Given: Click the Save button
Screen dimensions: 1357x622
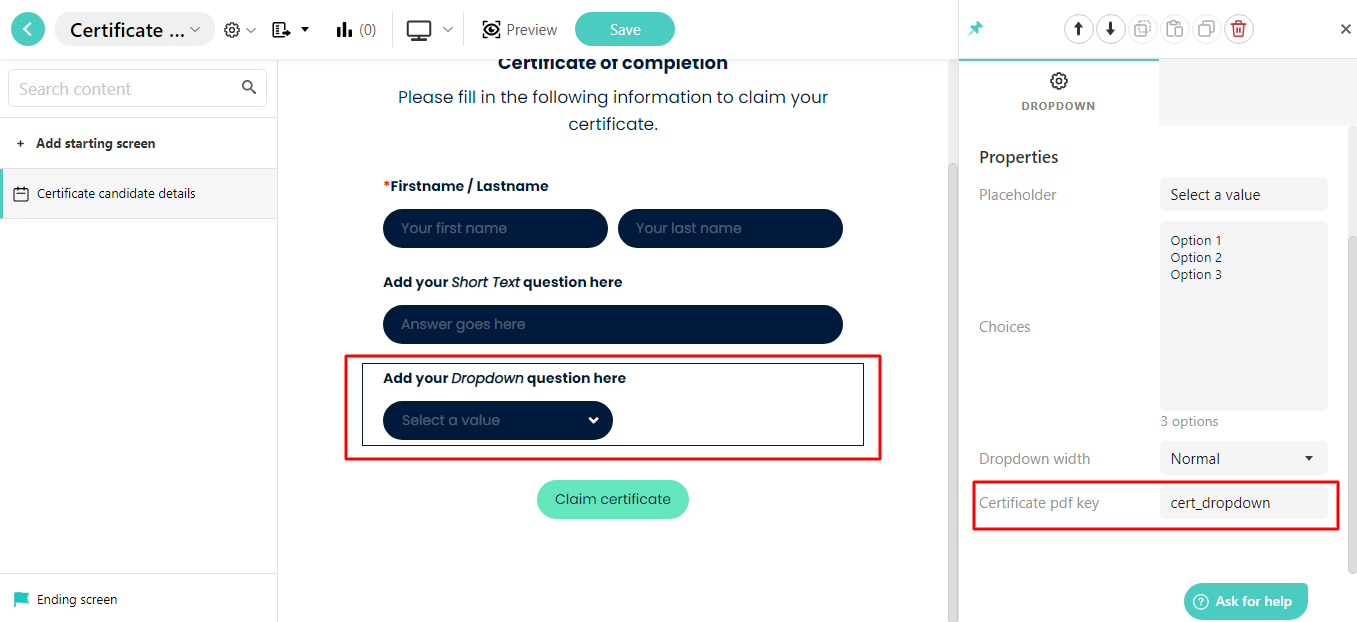Looking at the screenshot, I should tap(624, 29).
